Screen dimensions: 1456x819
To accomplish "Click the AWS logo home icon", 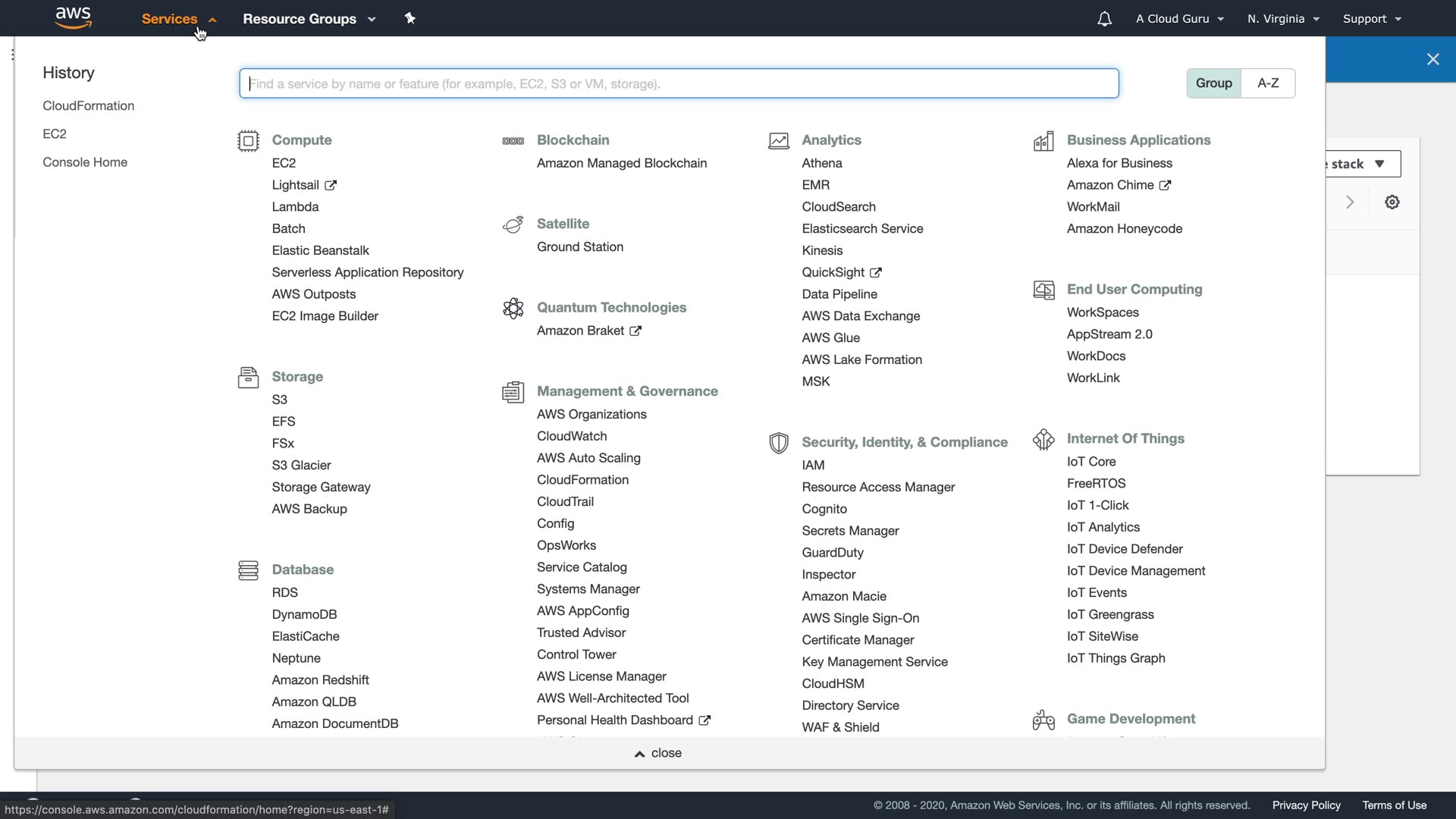I will pyautogui.click(x=74, y=18).
